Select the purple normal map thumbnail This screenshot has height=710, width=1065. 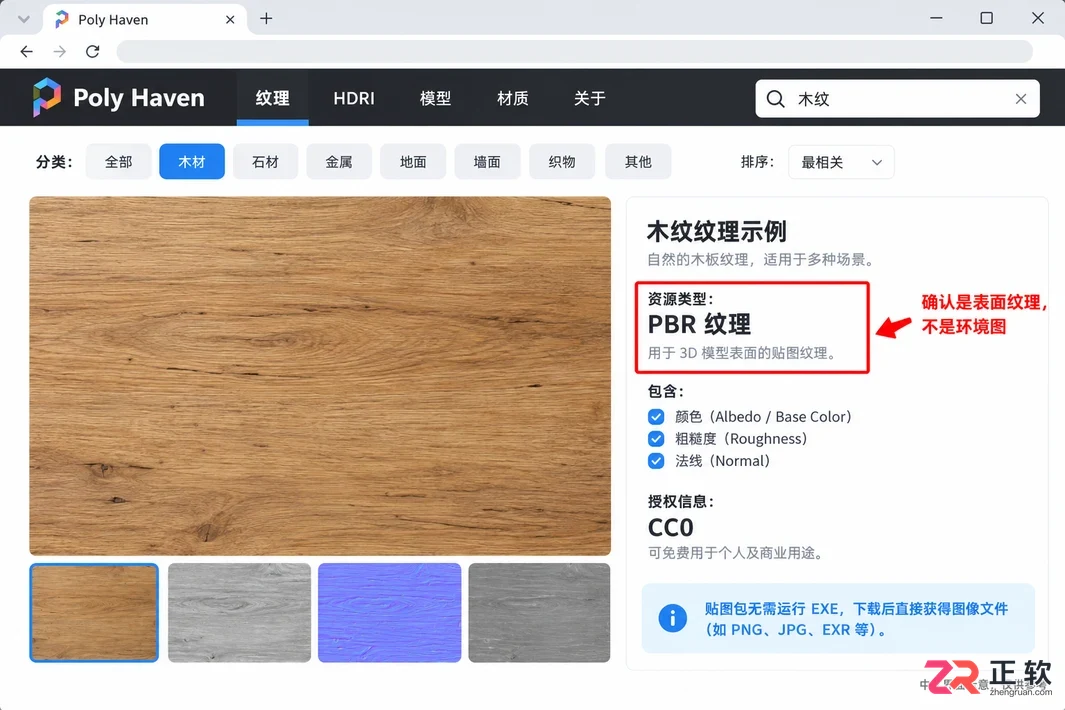[x=389, y=612]
